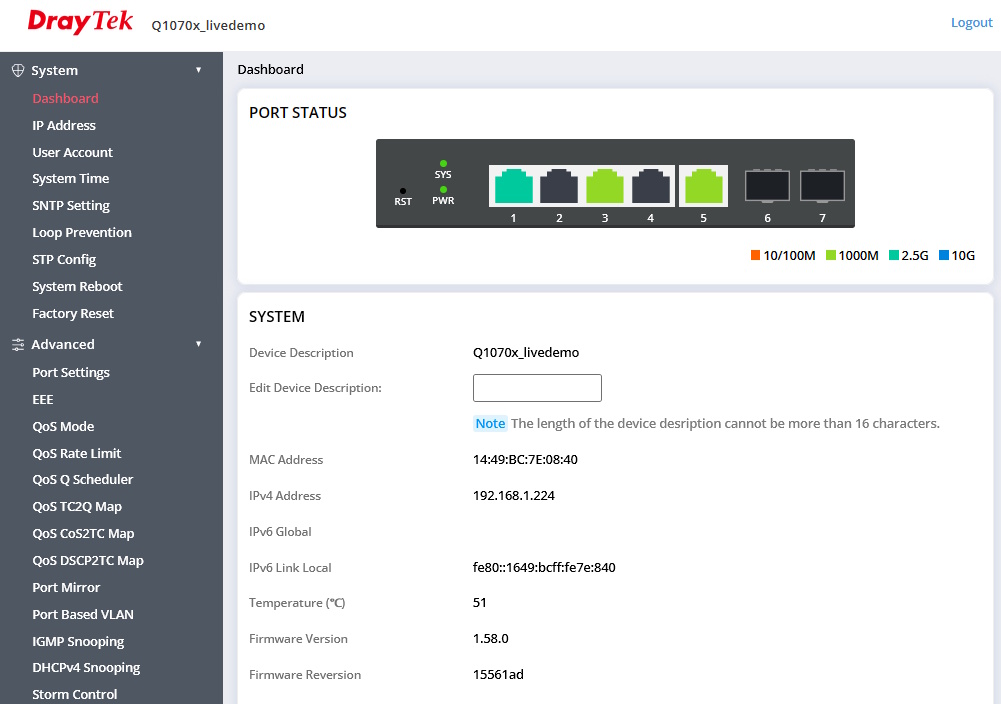This screenshot has width=1001, height=704.
Task: Select port 1 on the port status panel
Action: point(513,186)
